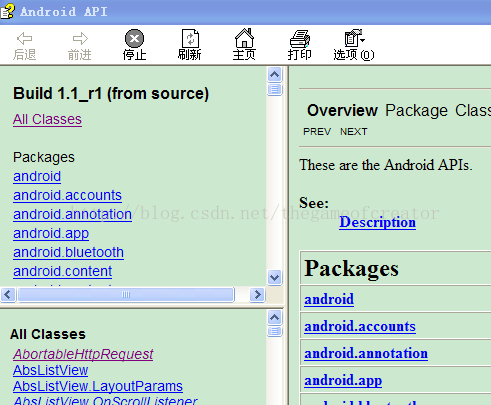Click NEXT in the navigation bar

(354, 132)
